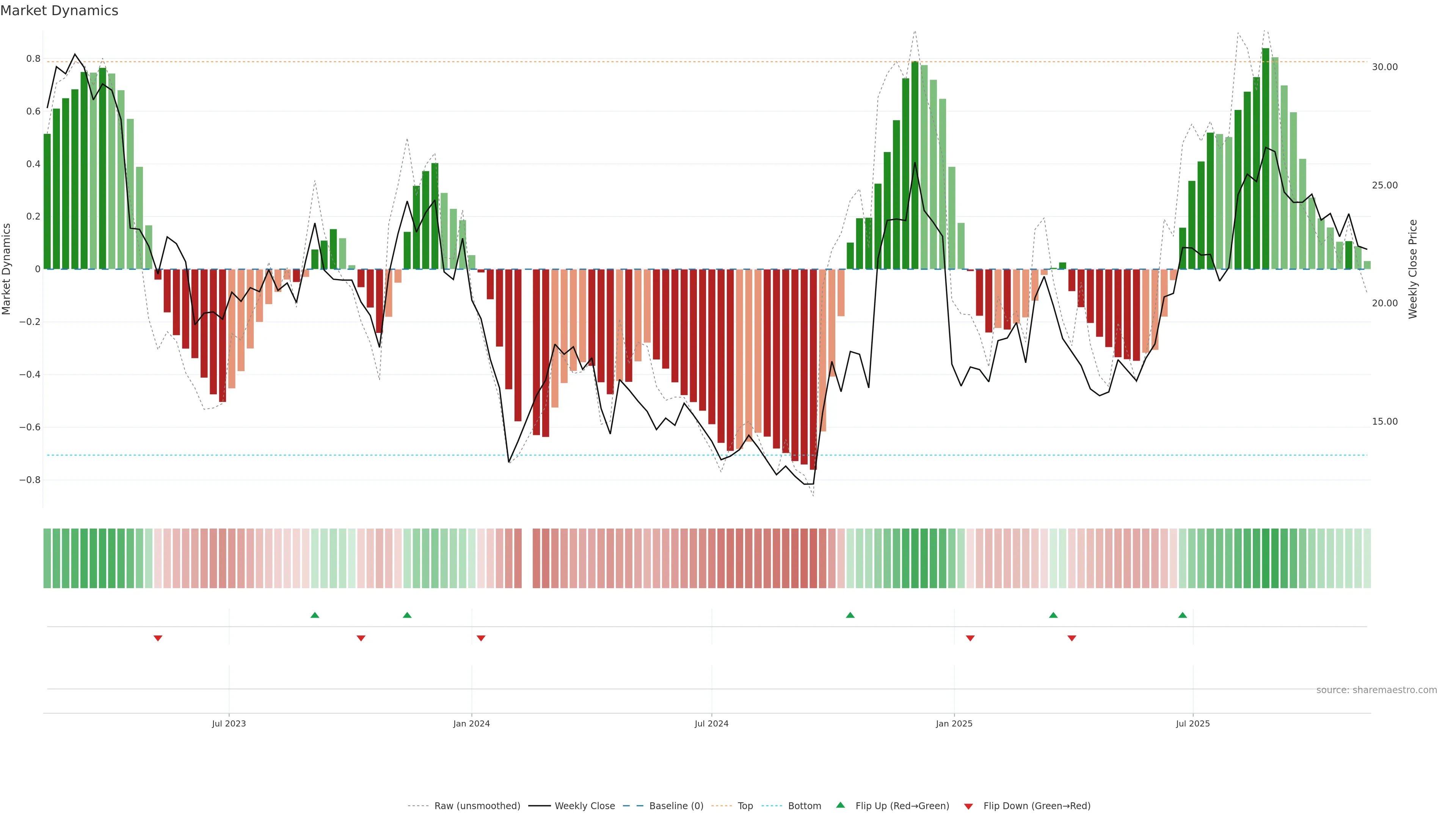This screenshot has height=819, width=1456.
Task: Click the first green flip-up marker
Action: click(315, 615)
